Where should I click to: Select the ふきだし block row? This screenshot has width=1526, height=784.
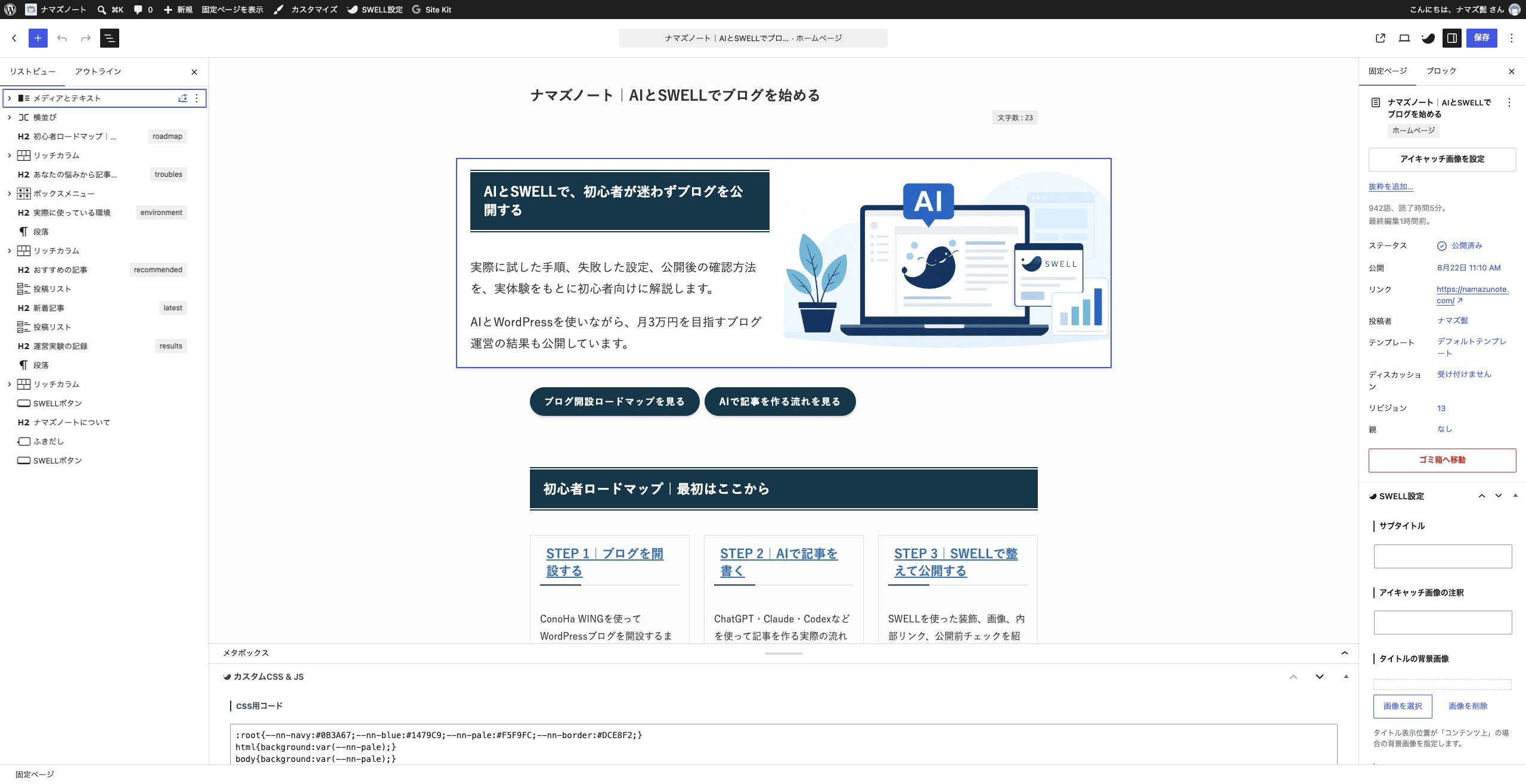pos(104,441)
